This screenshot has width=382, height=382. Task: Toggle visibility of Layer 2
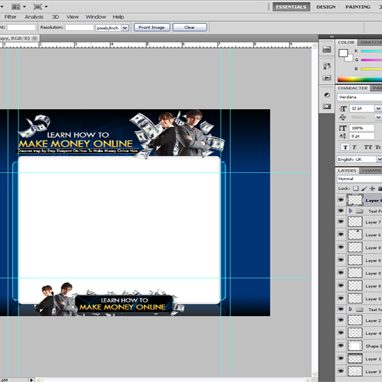pos(341,320)
